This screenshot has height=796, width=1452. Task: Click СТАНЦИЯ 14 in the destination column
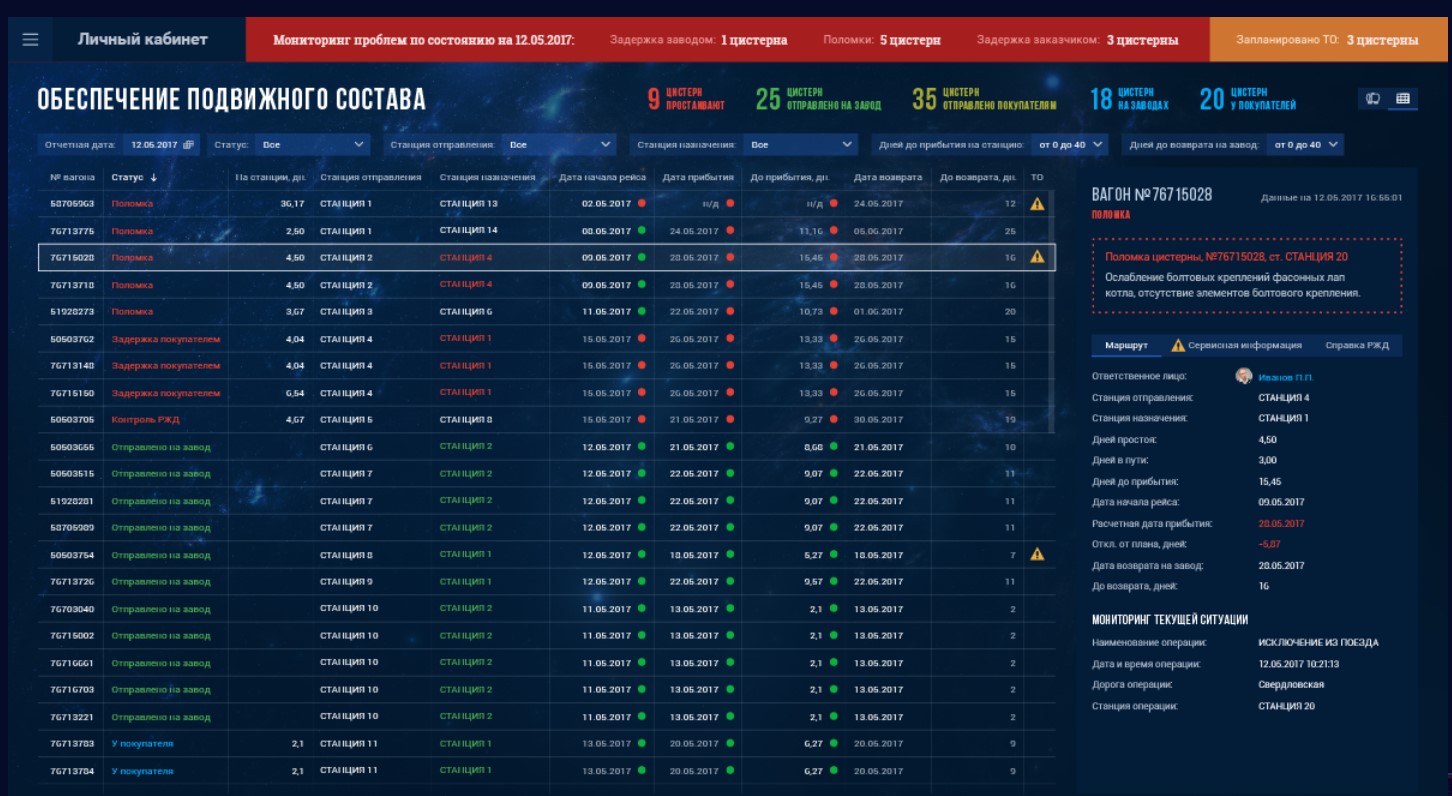pyautogui.click(x=468, y=231)
